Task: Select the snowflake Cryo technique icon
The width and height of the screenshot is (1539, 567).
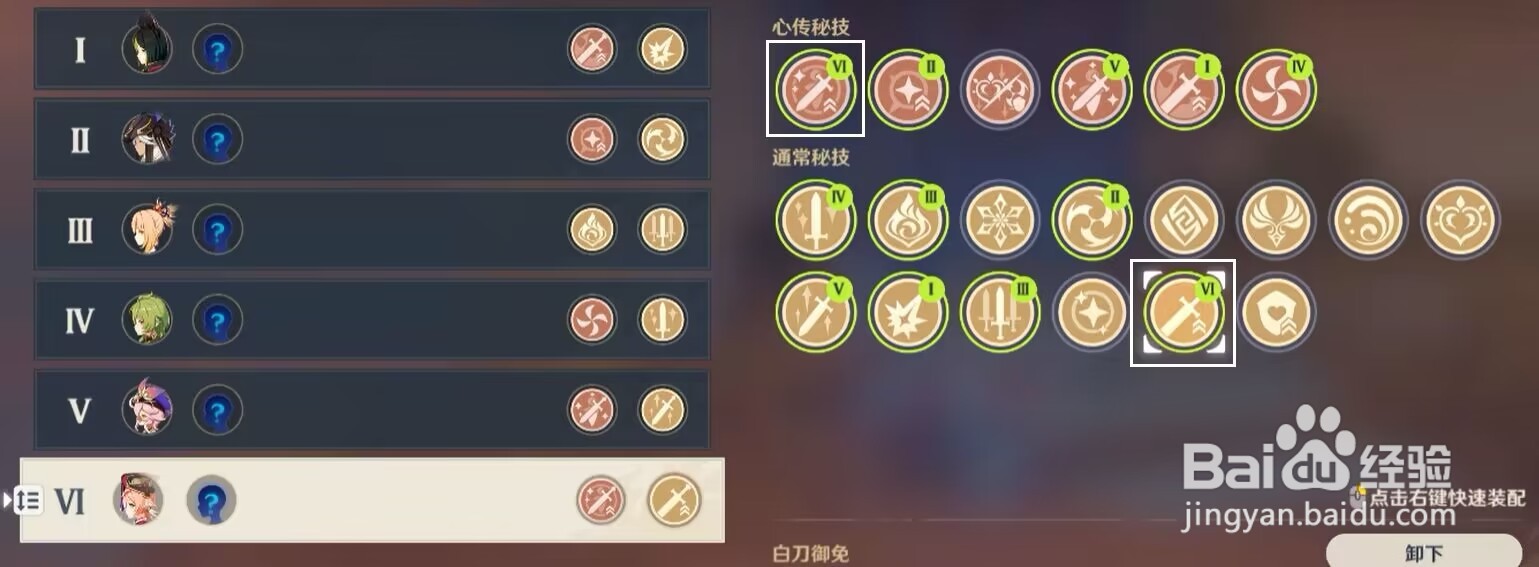Action: click(x=1000, y=219)
